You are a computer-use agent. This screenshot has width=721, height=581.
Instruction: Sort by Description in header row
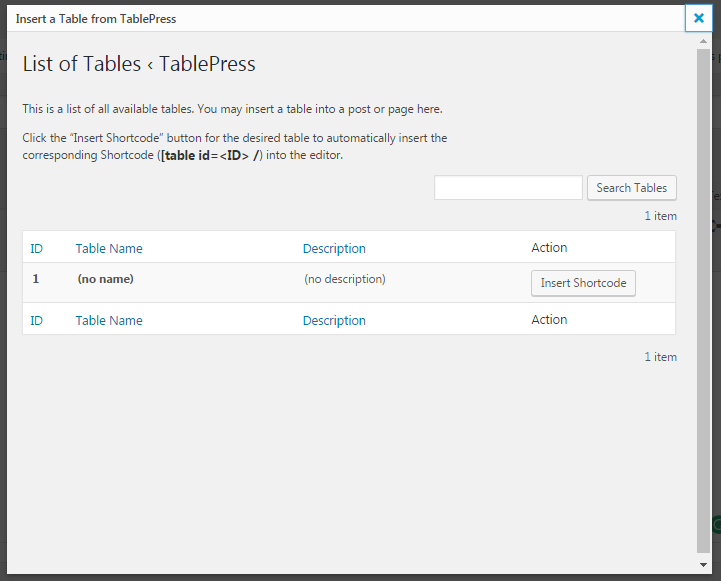pos(334,249)
